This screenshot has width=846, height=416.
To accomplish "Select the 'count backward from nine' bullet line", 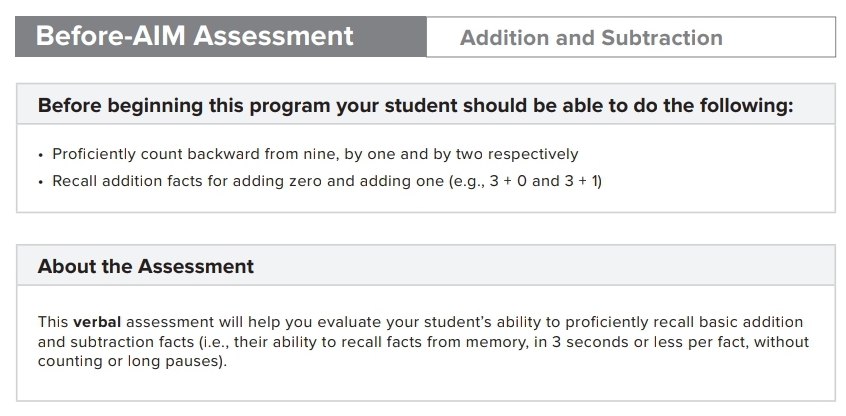I will (x=315, y=154).
